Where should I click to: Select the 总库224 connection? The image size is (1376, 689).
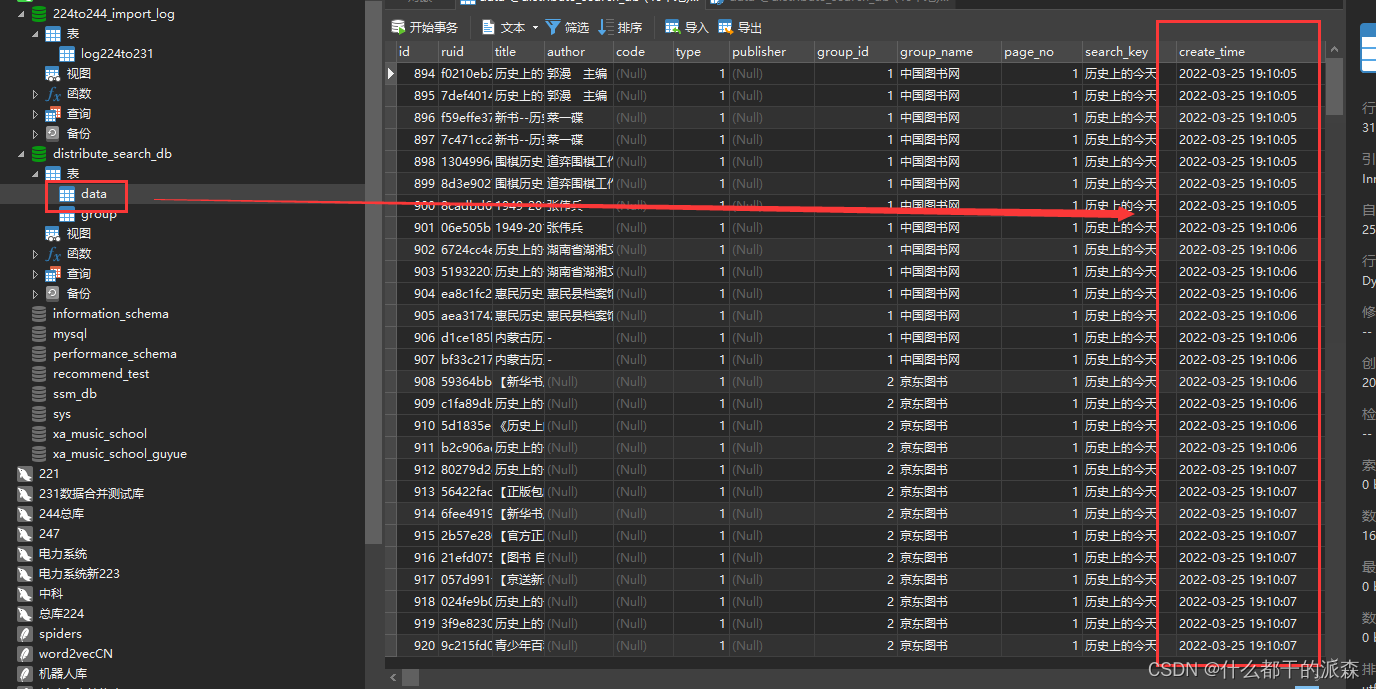[62, 614]
